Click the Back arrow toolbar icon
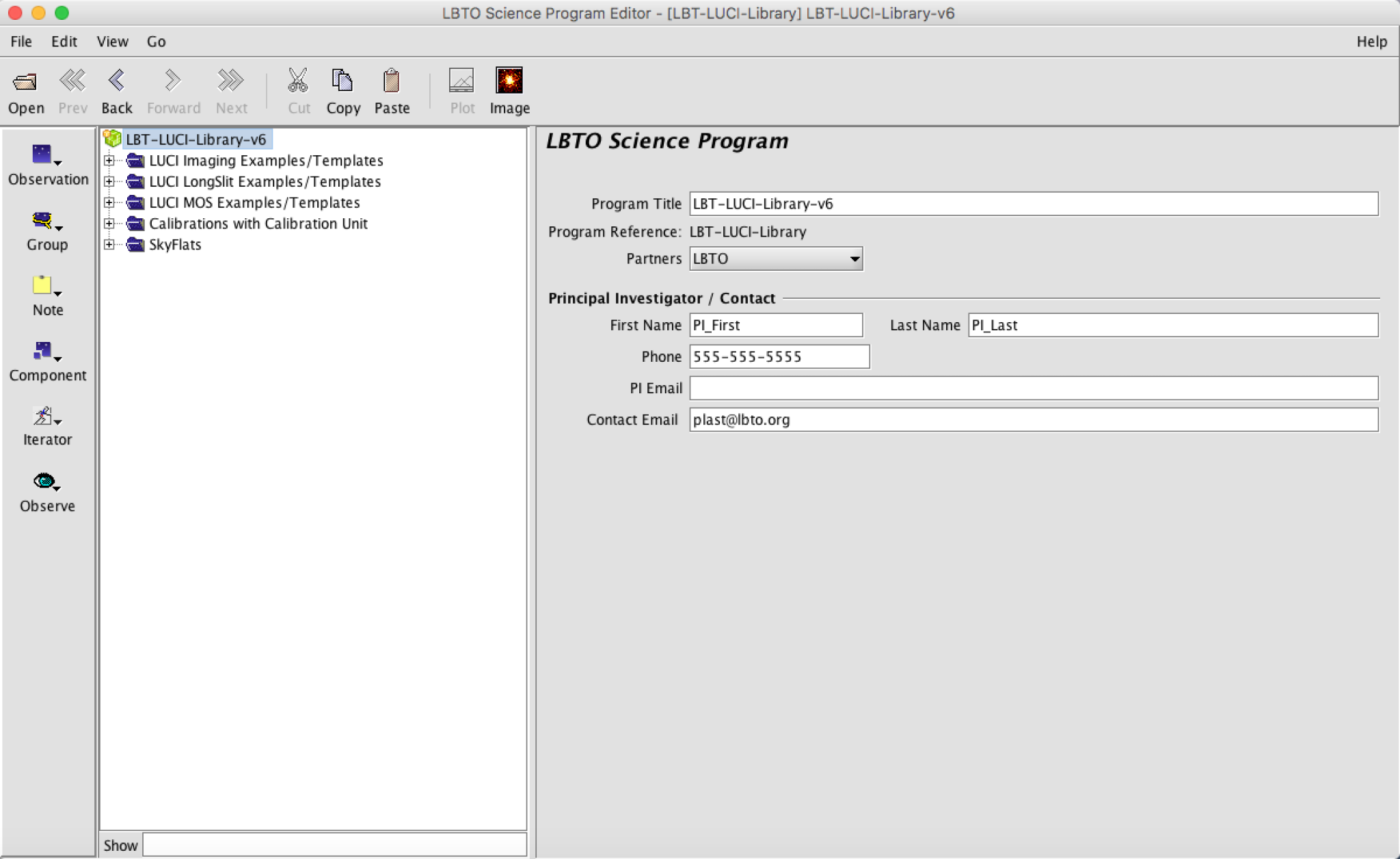 [x=117, y=81]
